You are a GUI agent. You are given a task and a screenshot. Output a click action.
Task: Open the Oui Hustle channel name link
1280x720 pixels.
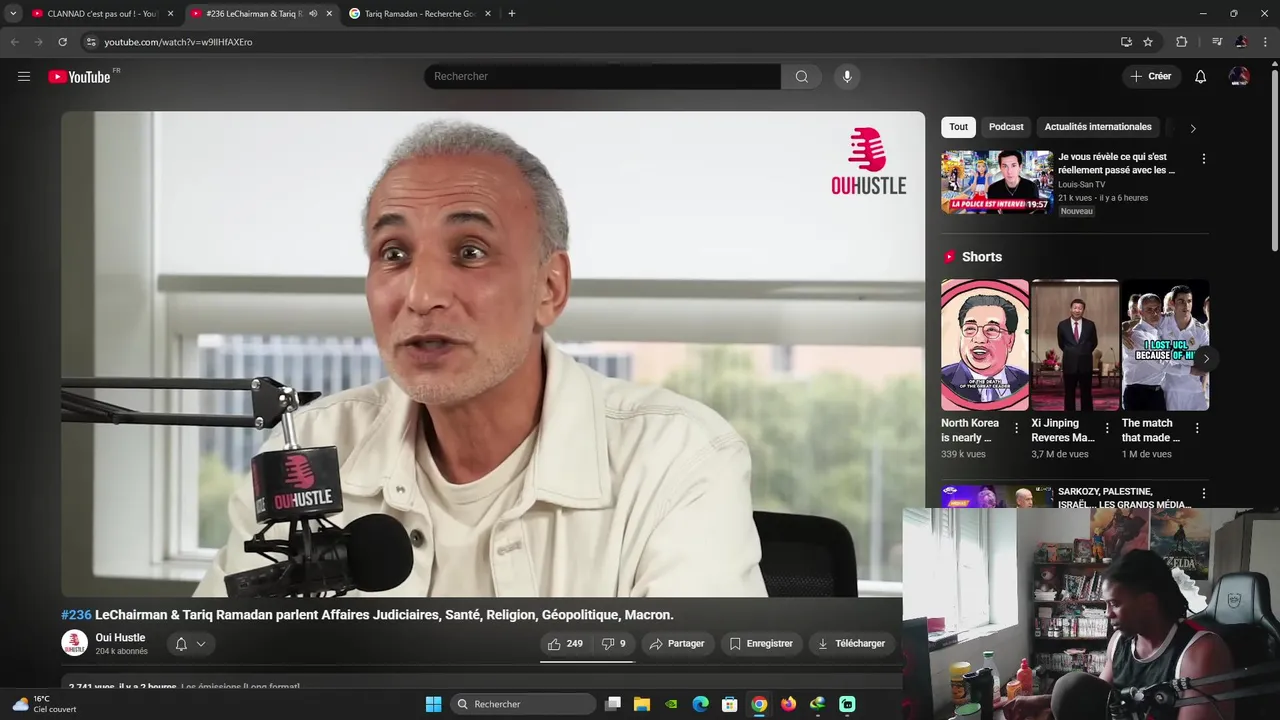point(120,637)
